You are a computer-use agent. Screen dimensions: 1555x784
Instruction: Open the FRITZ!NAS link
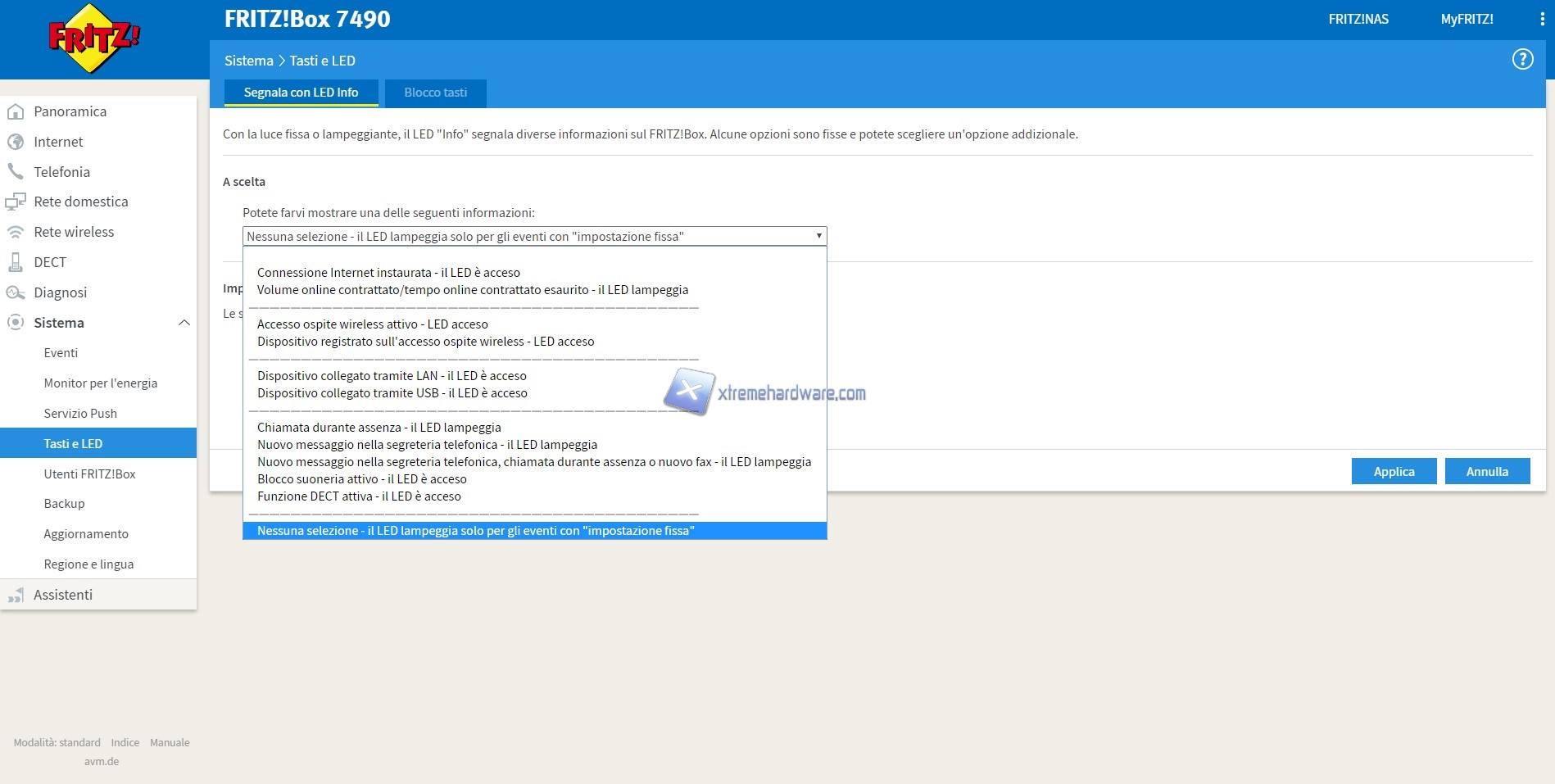tap(1358, 19)
